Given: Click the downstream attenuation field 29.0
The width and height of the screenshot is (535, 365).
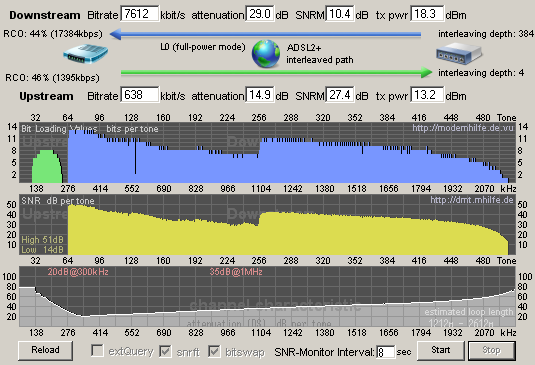Looking at the screenshot, I should pos(260,14).
